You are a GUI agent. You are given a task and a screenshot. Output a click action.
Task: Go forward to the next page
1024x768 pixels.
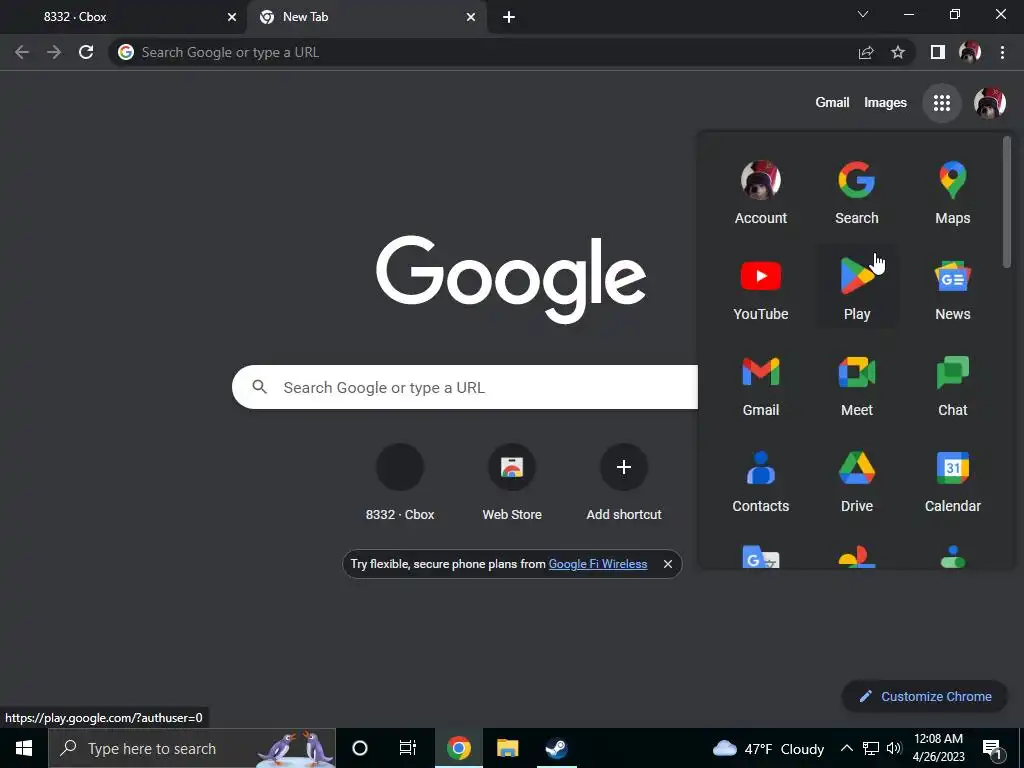point(54,52)
